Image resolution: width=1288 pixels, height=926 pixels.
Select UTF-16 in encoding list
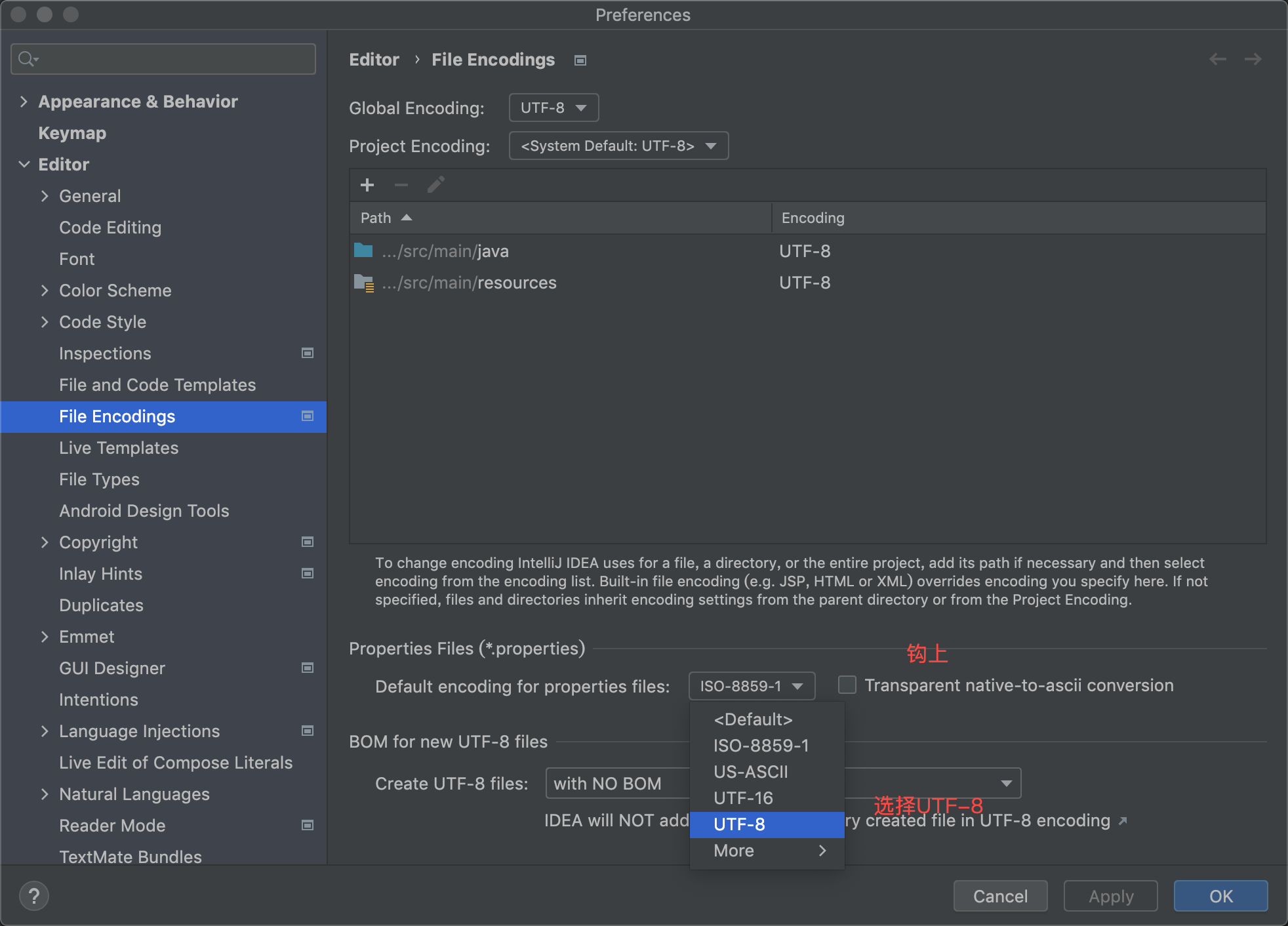(x=767, y=798)
